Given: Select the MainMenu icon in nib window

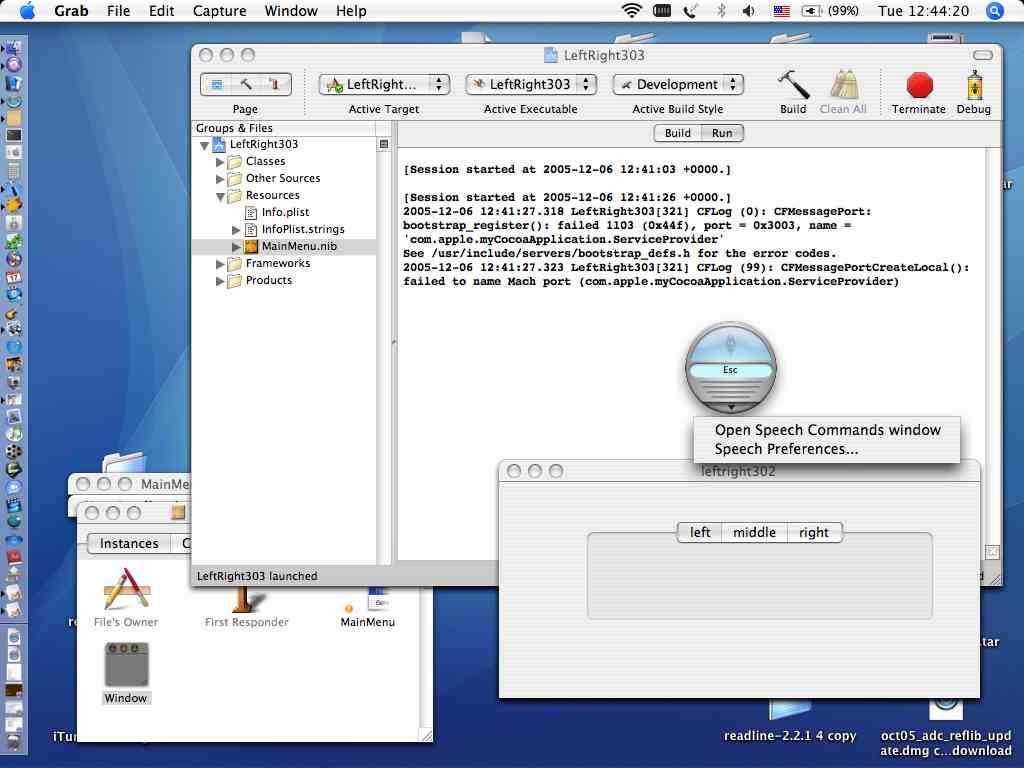Looking at the screenshot, I should point(368,599).
